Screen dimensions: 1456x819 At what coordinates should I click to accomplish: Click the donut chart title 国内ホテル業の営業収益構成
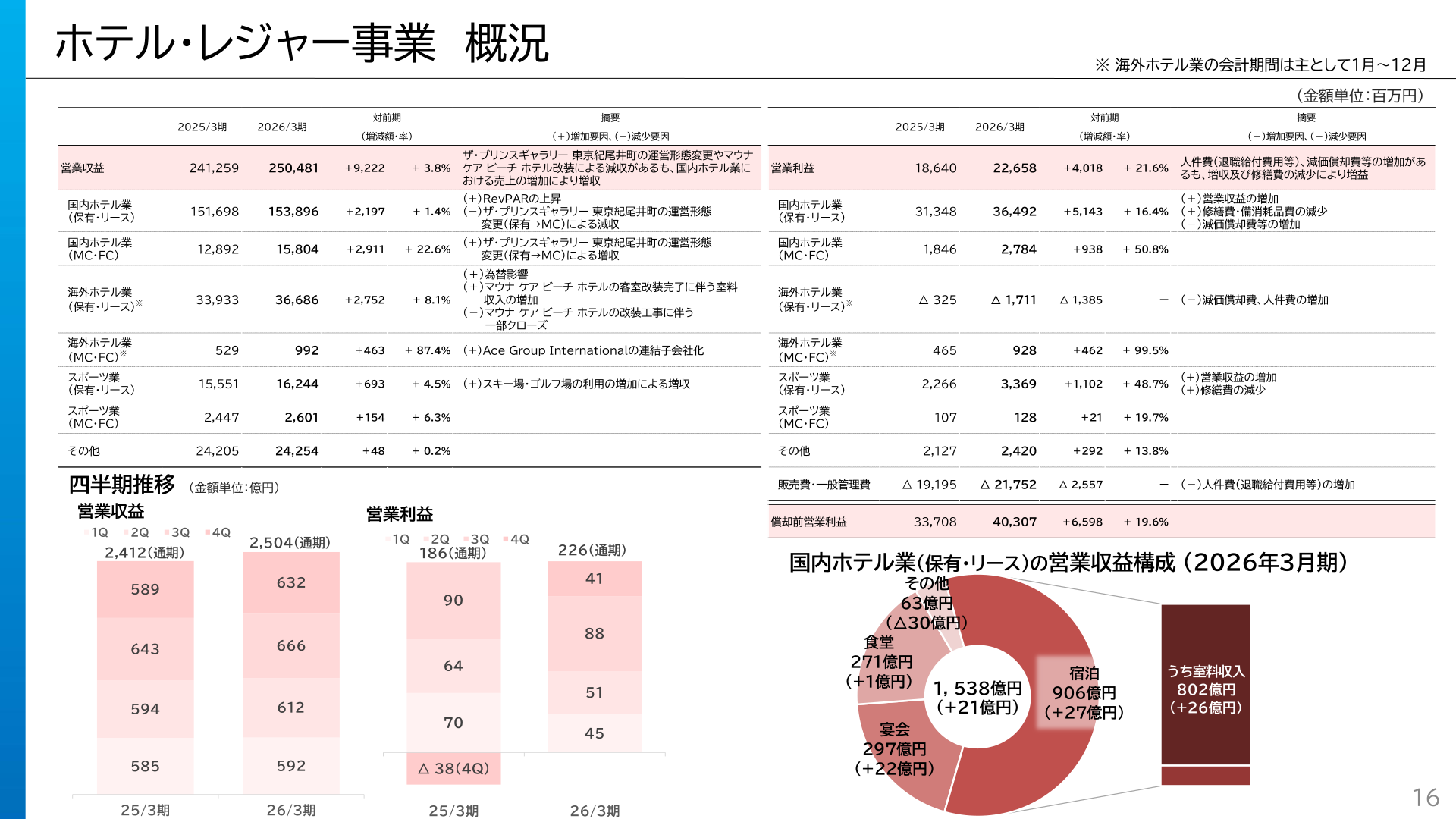point(1068,562)
